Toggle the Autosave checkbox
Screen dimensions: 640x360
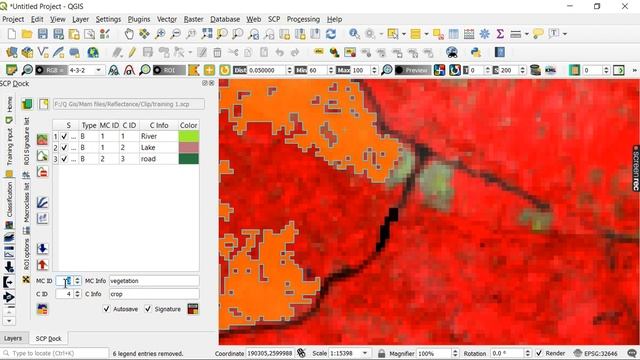click(x=107, y=309)
